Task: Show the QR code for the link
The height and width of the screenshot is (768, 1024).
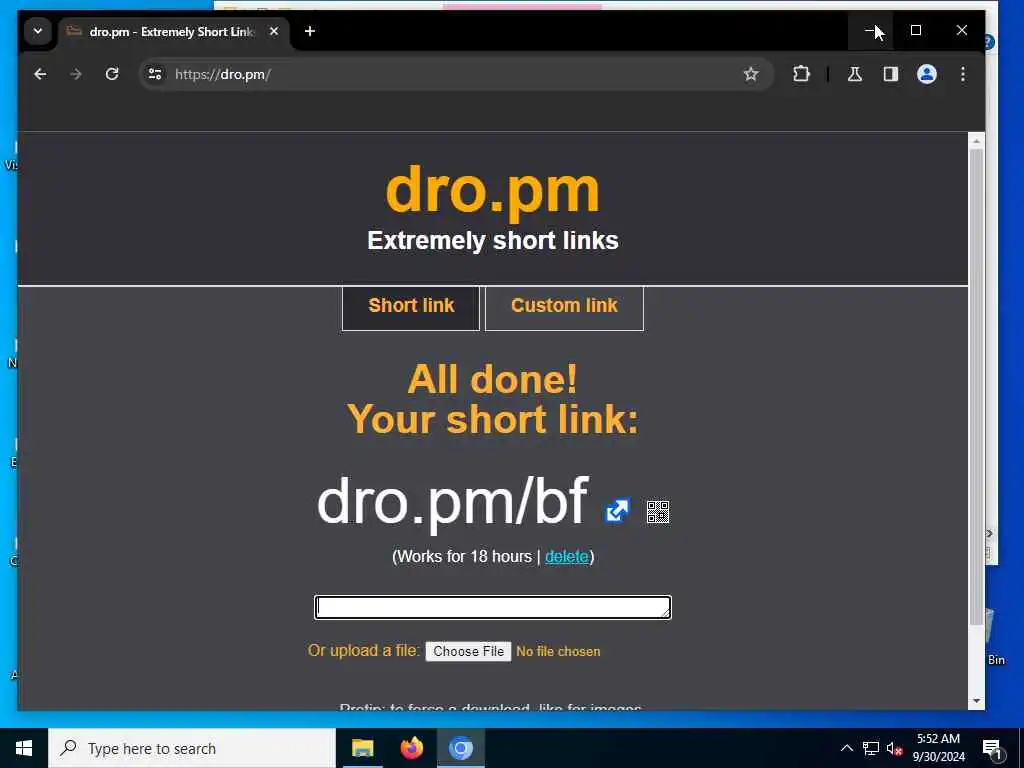Action: click(658, 512)
